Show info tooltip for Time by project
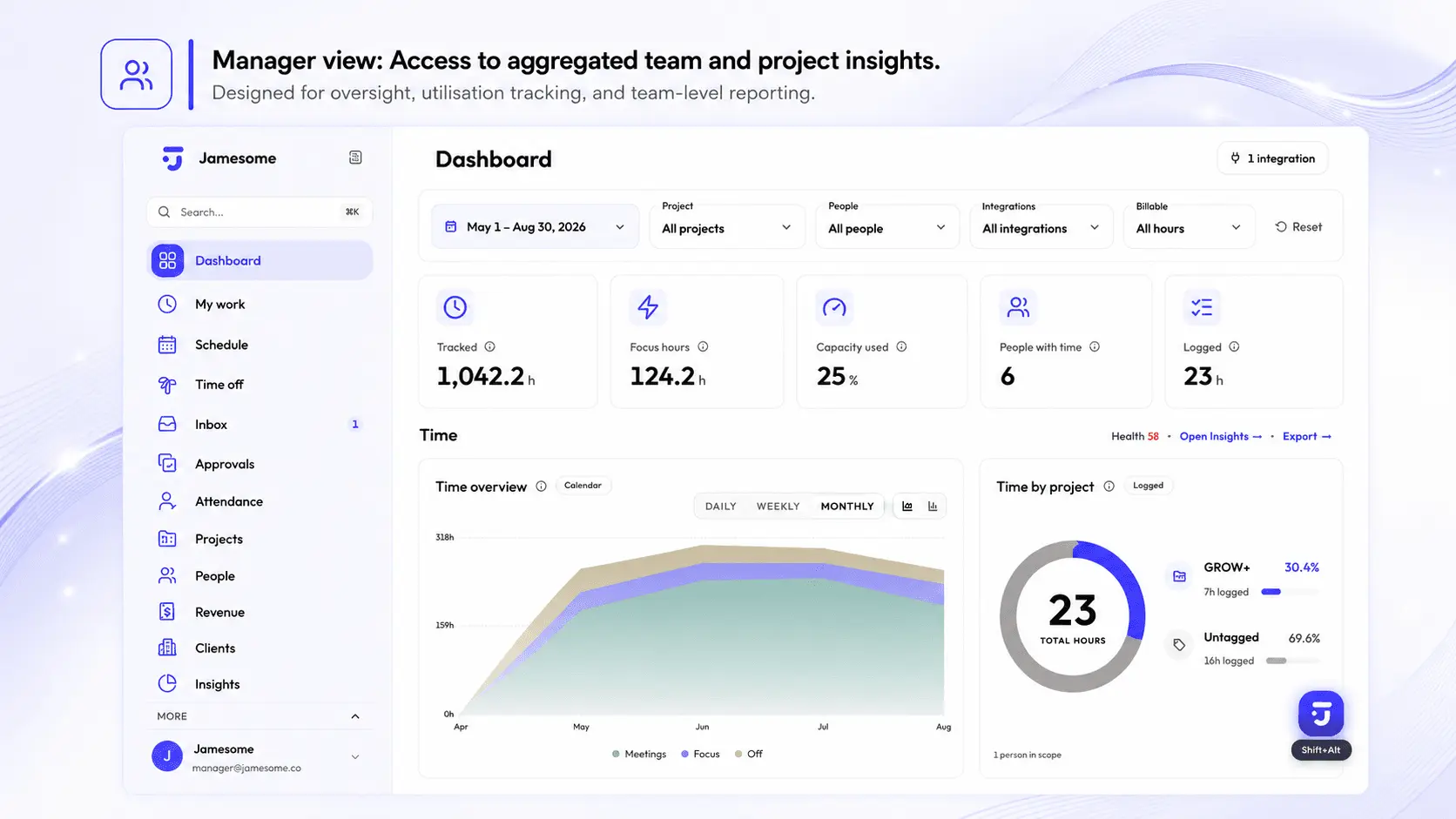This screenshot has height=819, width=1456. [1109, 487]
